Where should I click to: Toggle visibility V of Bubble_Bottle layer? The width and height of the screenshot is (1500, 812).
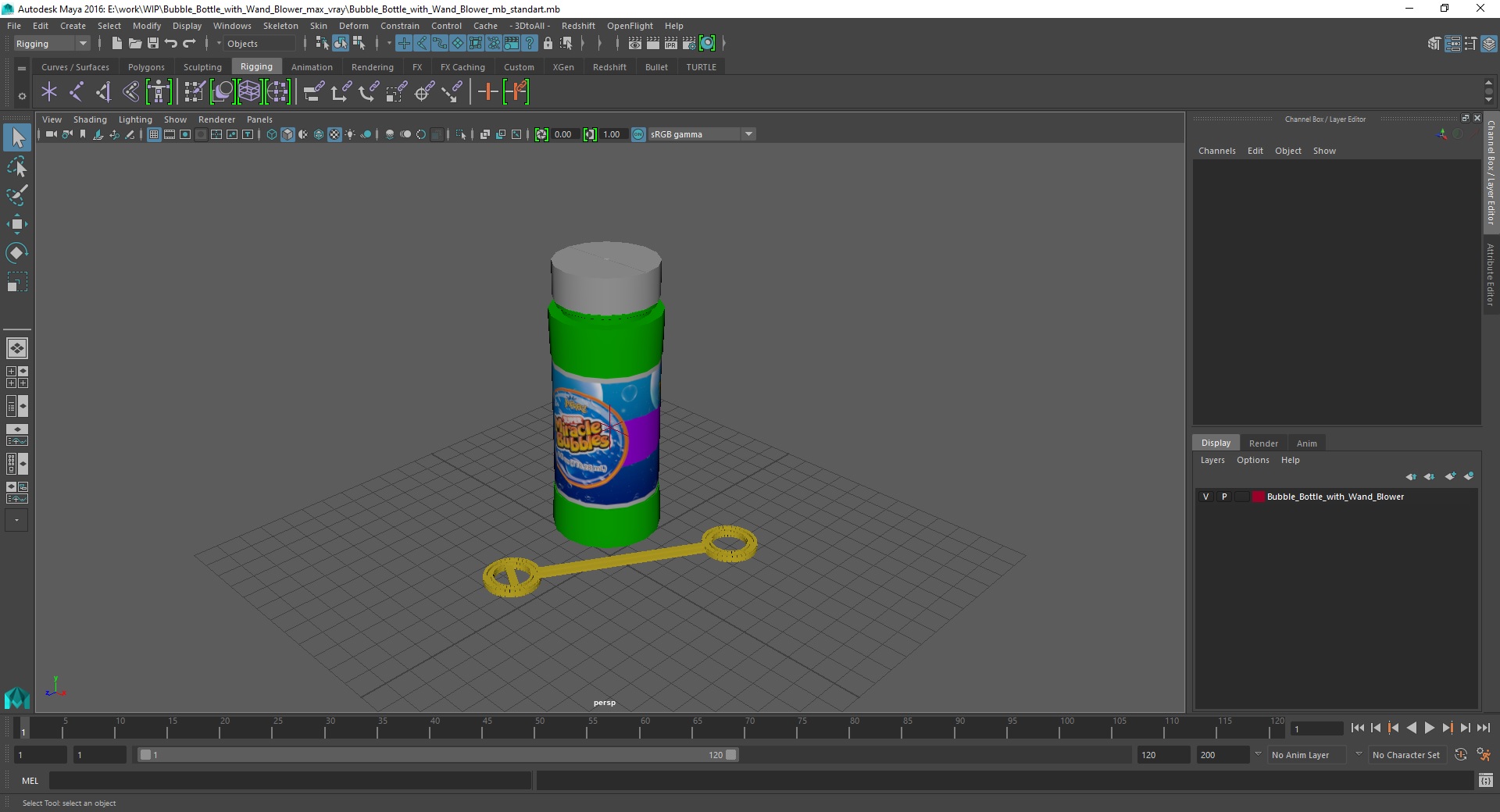pyautogui.click(x=1206, y=497)
